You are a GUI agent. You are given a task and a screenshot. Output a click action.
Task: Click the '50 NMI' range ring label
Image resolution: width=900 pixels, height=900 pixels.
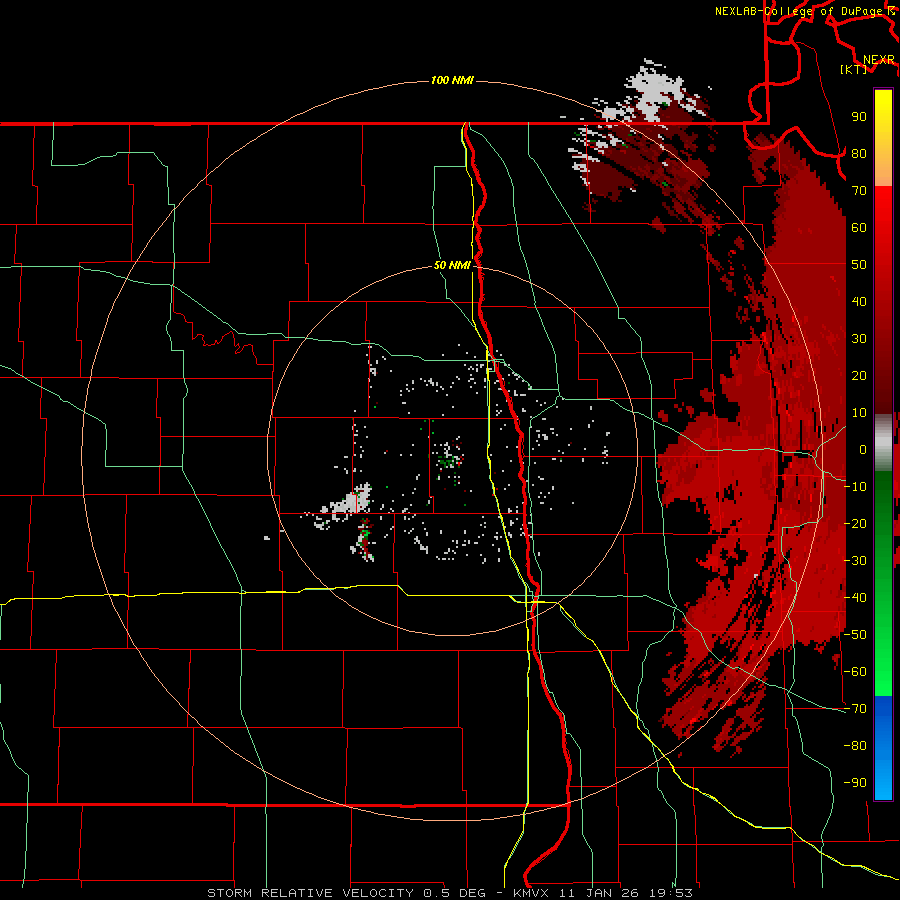[452, 265]
